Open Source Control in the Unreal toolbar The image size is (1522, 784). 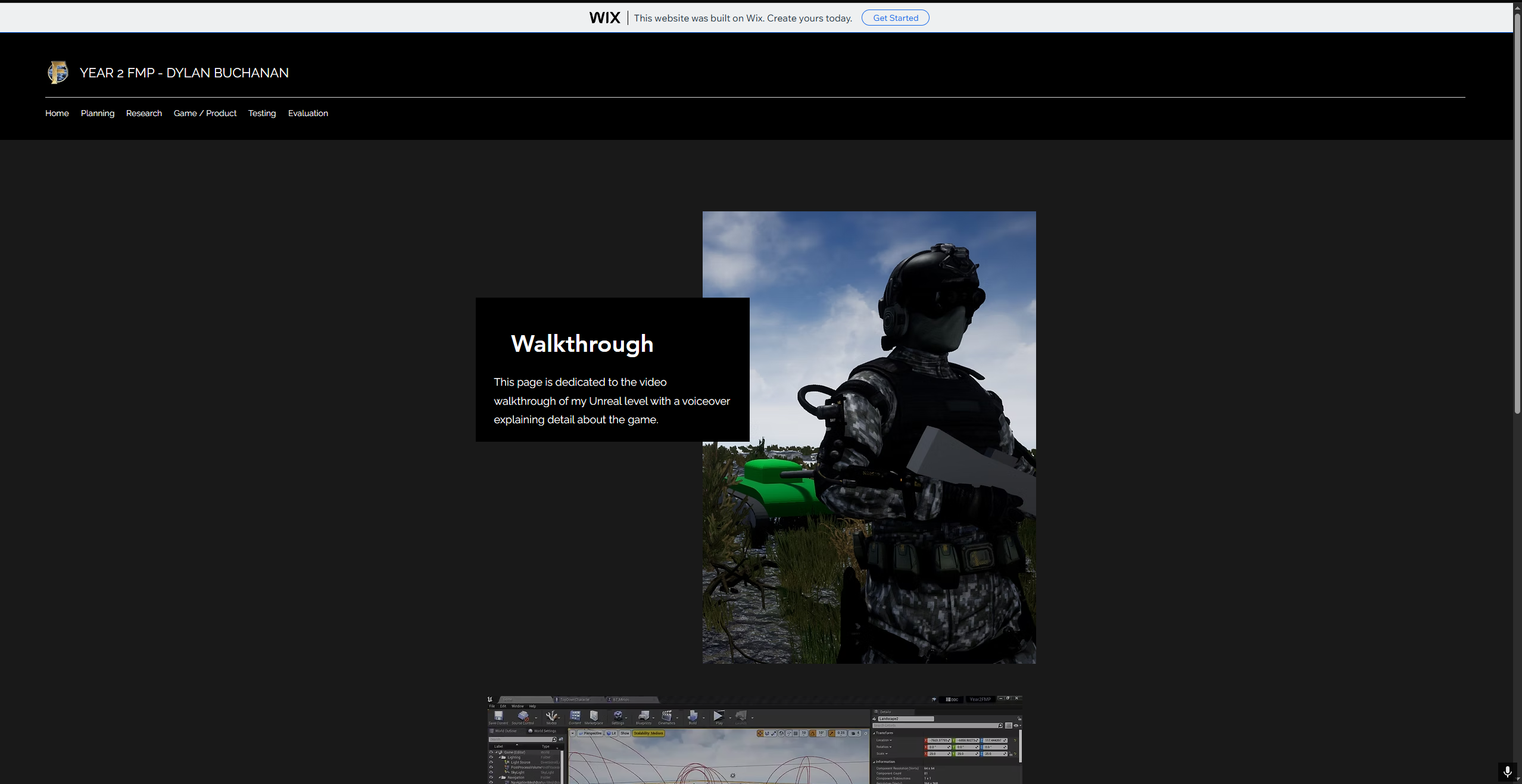[523, 716]
